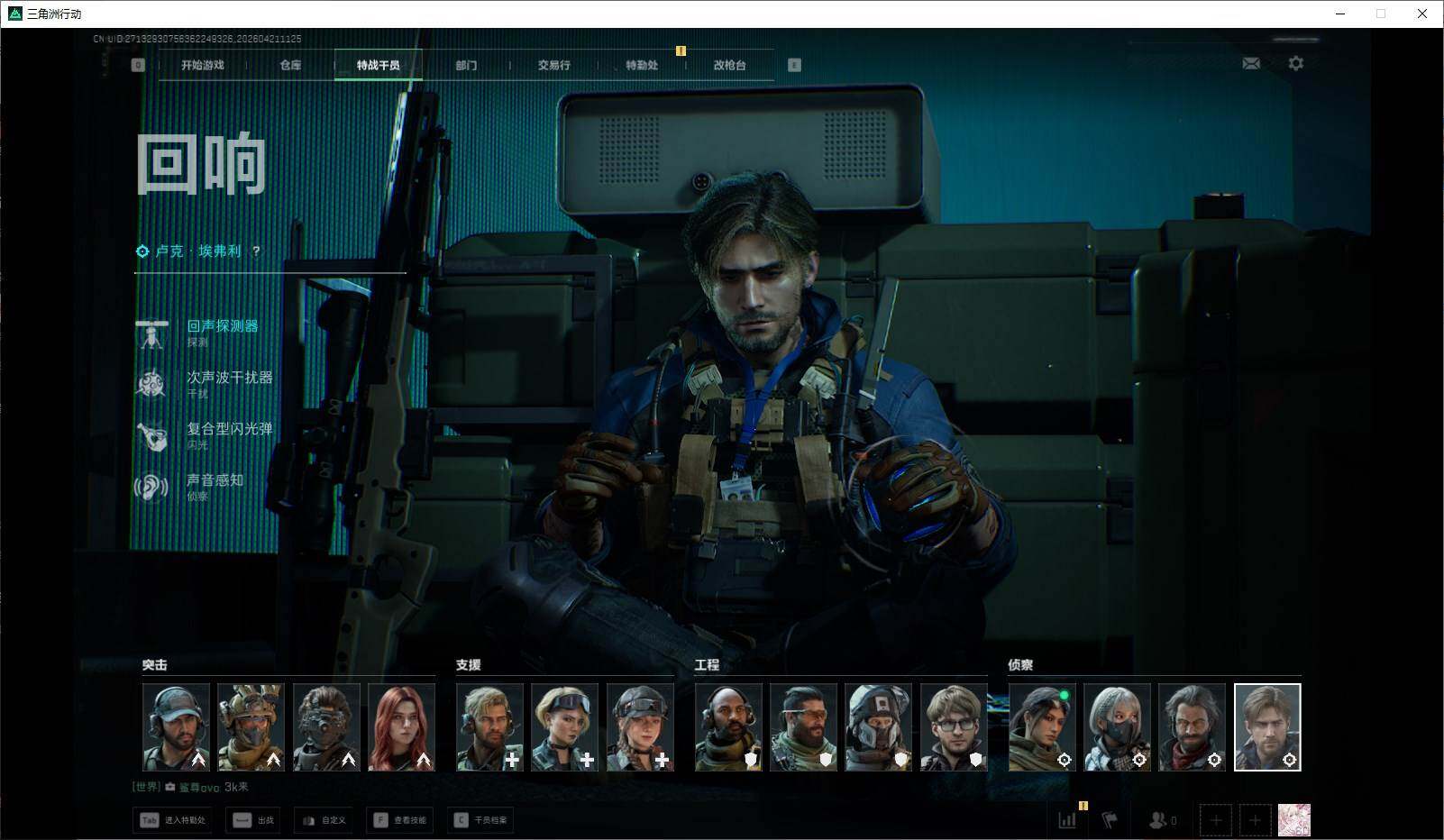Click the flag icon in bottom bar

click(1110, 820)
